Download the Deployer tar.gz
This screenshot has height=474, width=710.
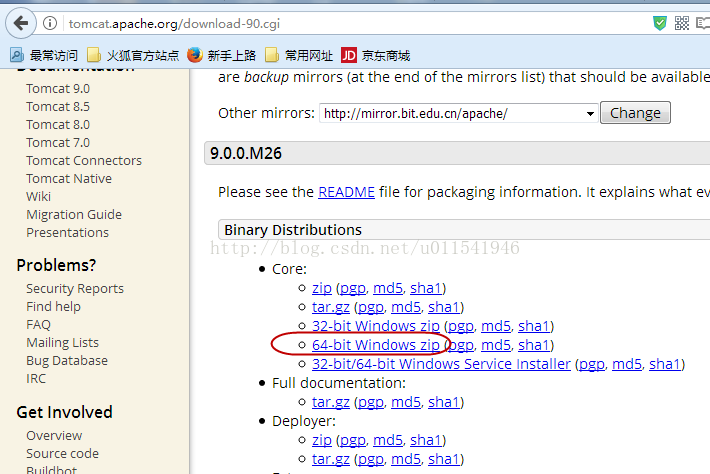(x=331, y=459)
